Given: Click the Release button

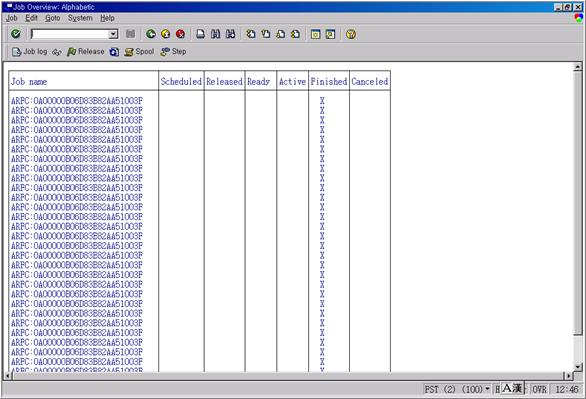Looking at the screenshot, I should 86,52.
